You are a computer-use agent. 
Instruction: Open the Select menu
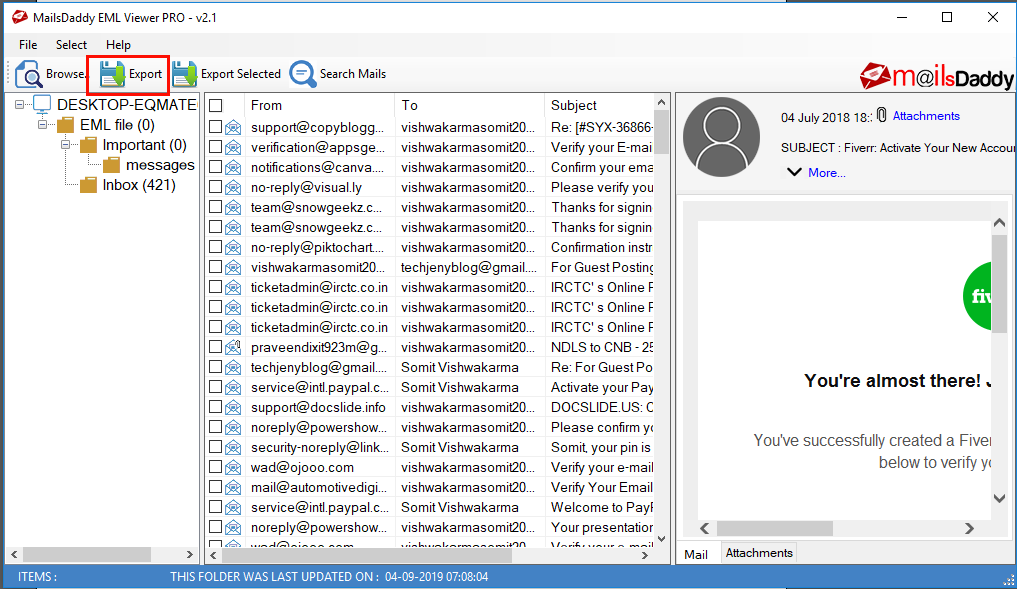pos(71,45)
